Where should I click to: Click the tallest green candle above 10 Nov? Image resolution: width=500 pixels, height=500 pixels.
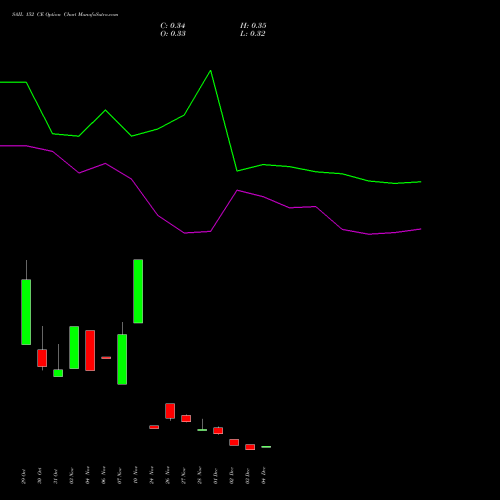(x=138, y=291)
